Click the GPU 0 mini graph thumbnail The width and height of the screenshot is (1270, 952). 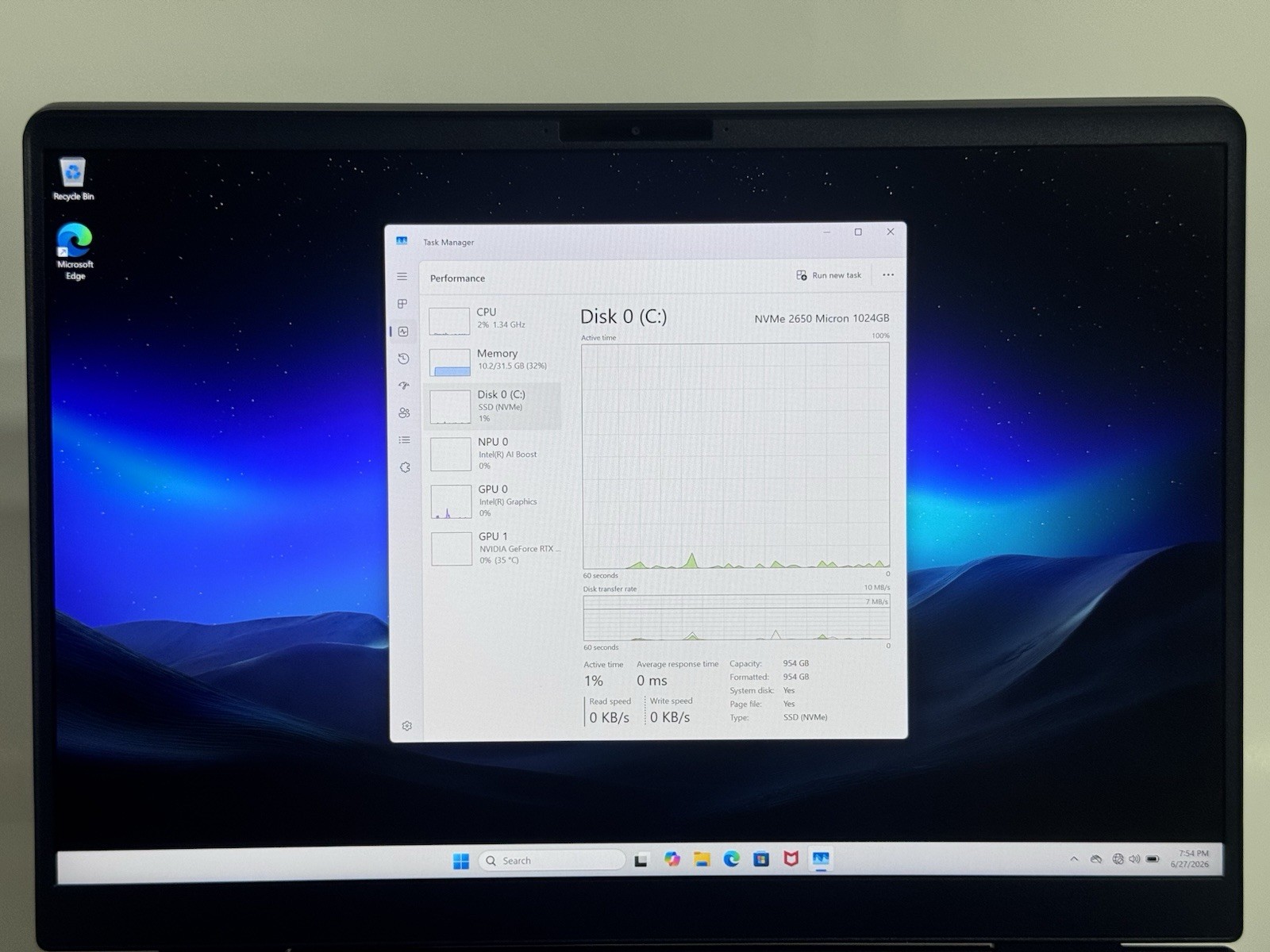tap(451, 503)
